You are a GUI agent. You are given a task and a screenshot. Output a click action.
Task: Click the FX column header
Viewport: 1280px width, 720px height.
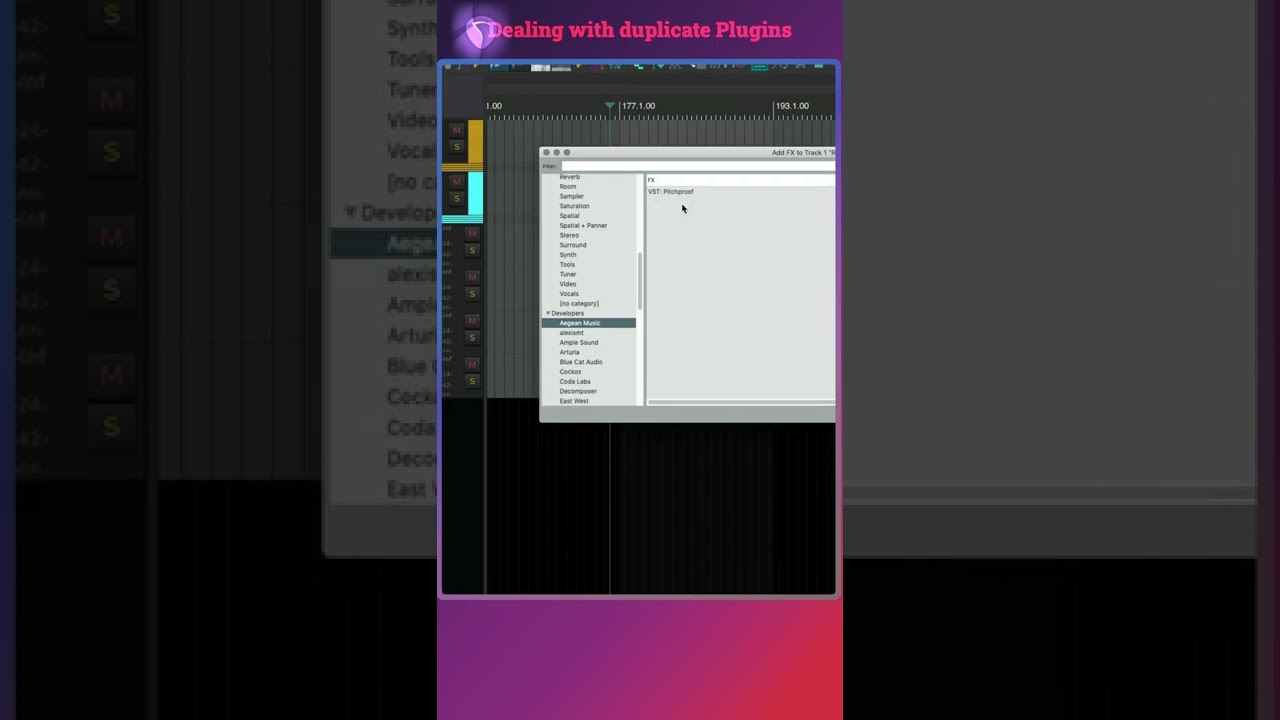point(740,180)
